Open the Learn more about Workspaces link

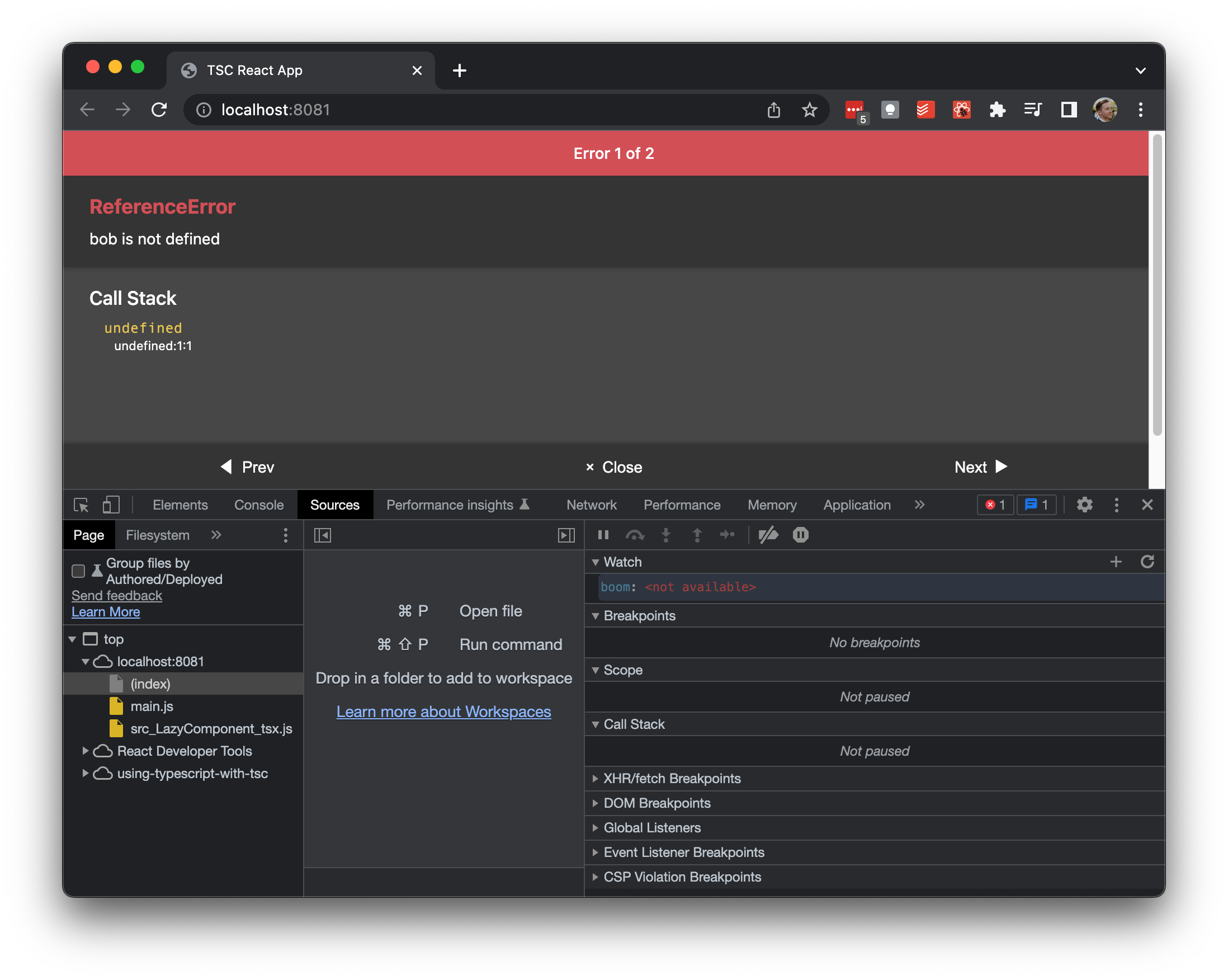(x=443, y=712)
